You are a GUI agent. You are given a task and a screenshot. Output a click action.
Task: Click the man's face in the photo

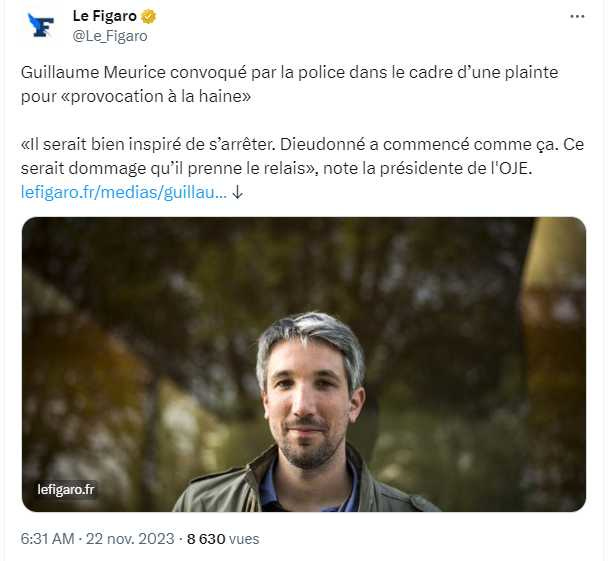(x=308, y=406)
